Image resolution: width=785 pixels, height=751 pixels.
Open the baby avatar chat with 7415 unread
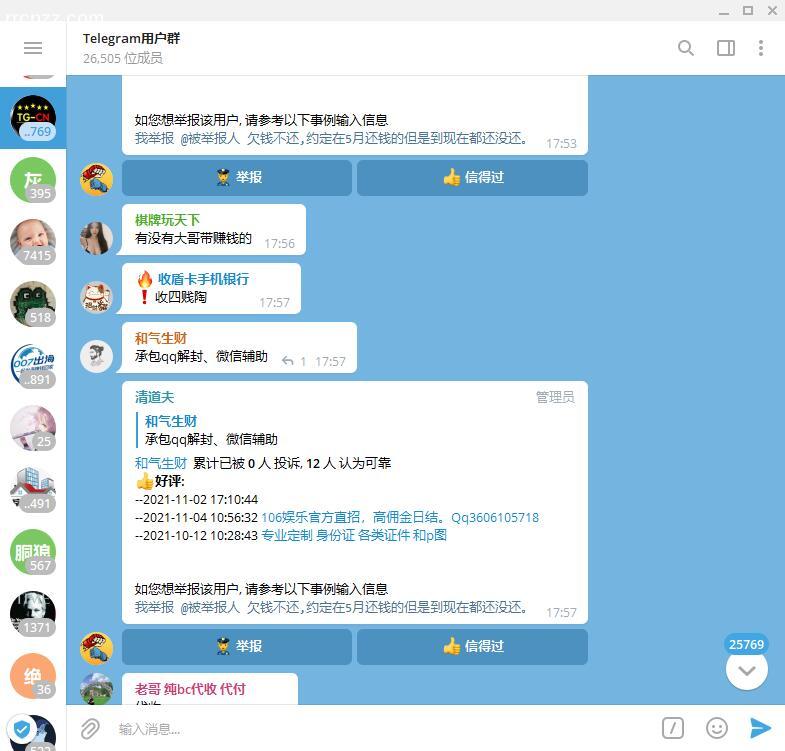click(33, 242)
